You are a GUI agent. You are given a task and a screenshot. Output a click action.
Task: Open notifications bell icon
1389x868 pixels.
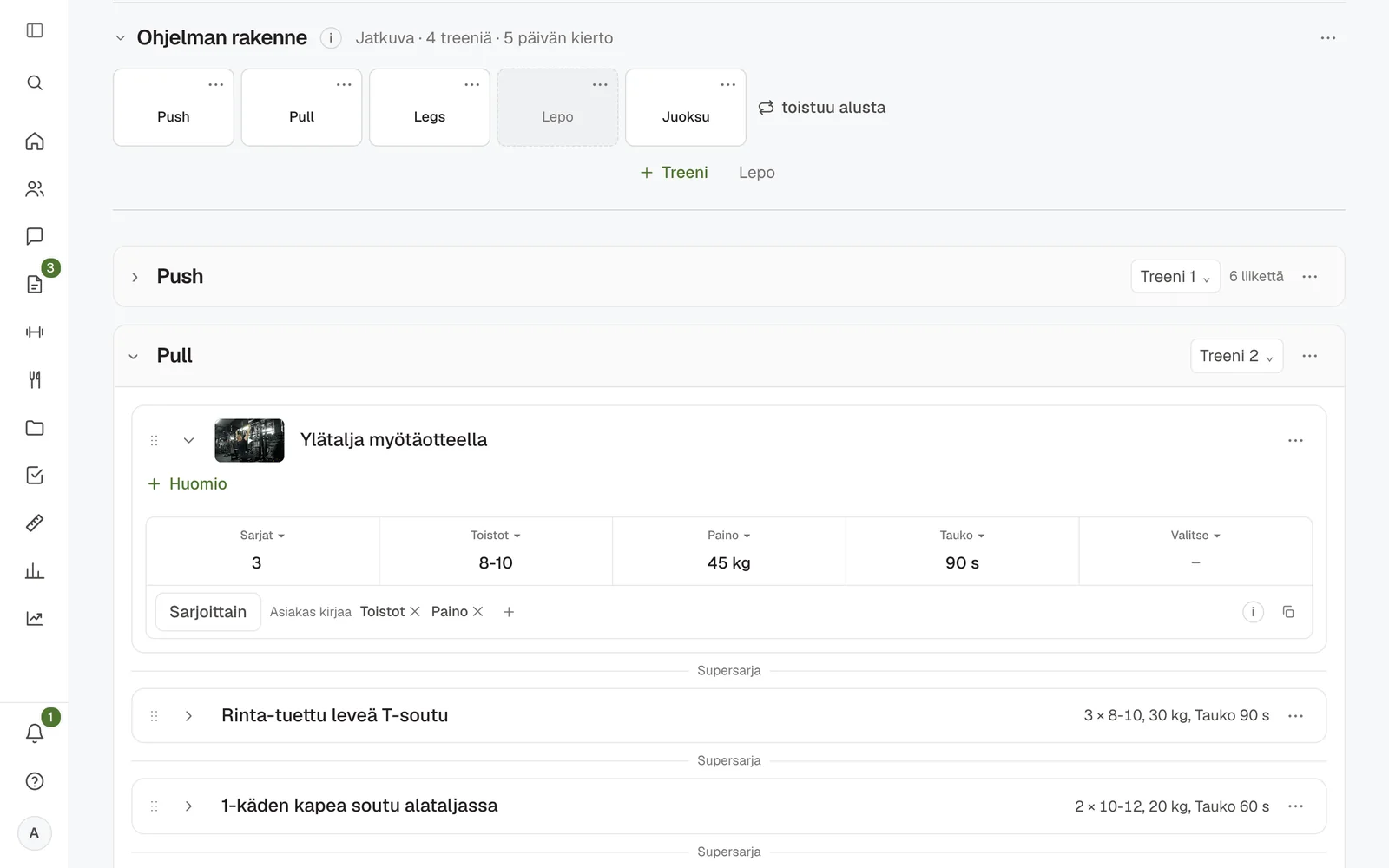point(35,733)
